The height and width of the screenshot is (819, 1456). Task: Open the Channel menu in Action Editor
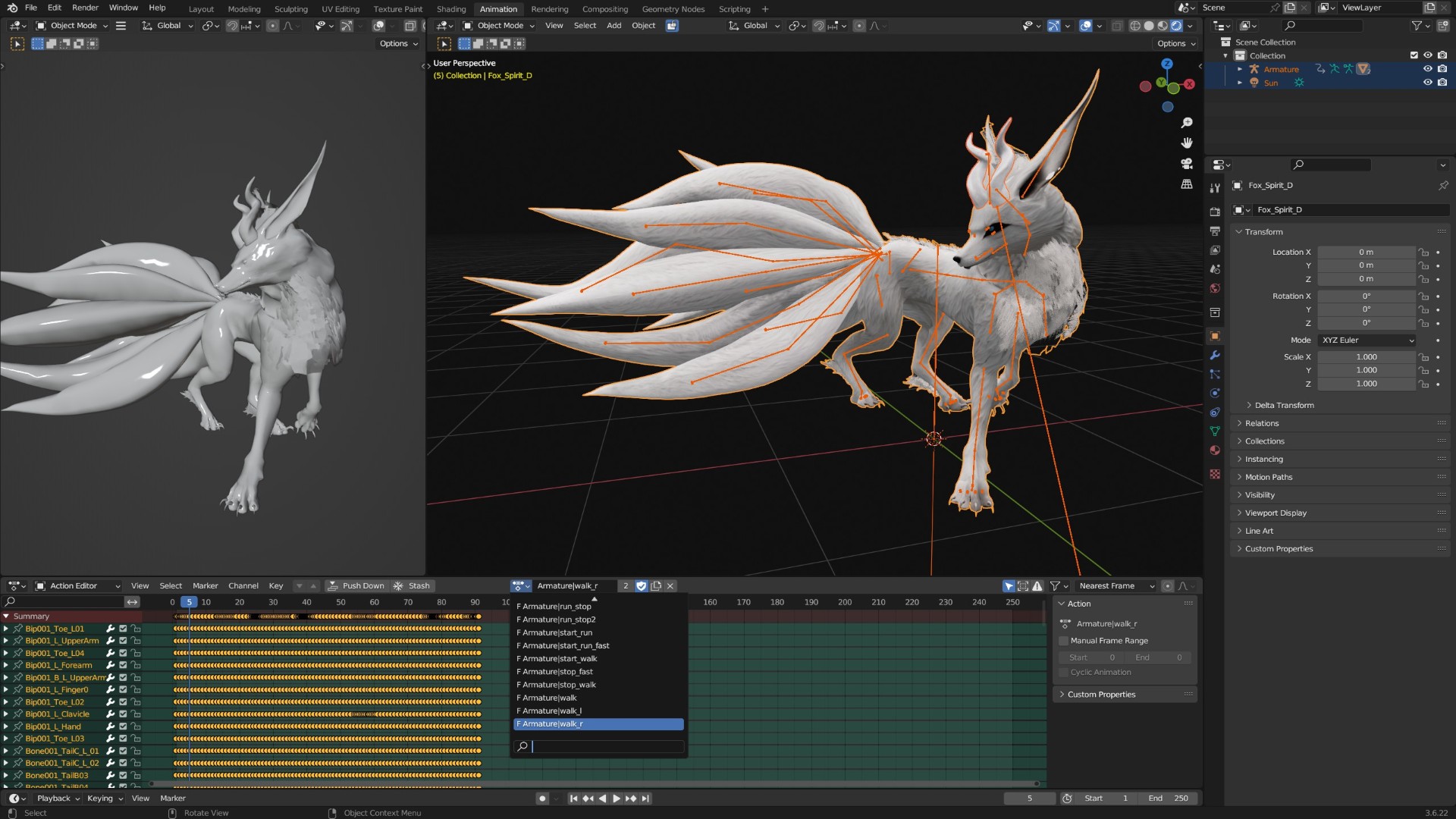[x=243, y=586]
